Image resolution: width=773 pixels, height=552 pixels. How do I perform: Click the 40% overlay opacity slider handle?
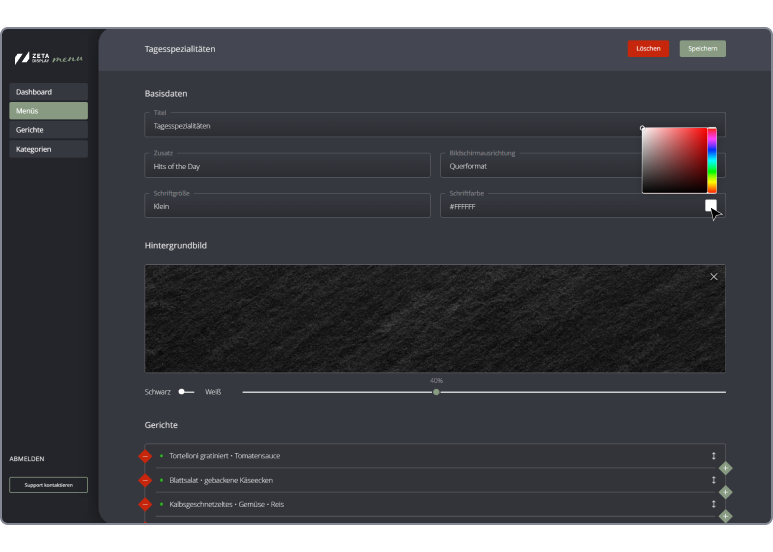(x=436, y=392)
